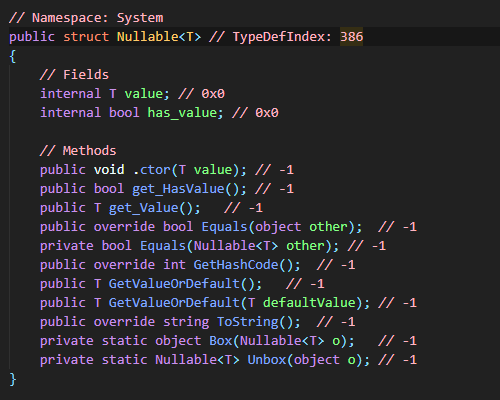Click the parameterless GetValueOrDefault() method name

(174, 284)
